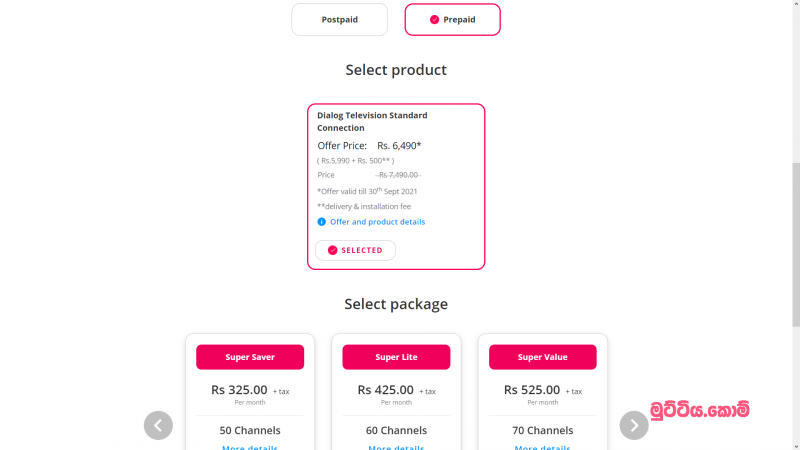Click the Dialog Television Standard Connection card title
800x450 pixels.
[x=372, y=121]
